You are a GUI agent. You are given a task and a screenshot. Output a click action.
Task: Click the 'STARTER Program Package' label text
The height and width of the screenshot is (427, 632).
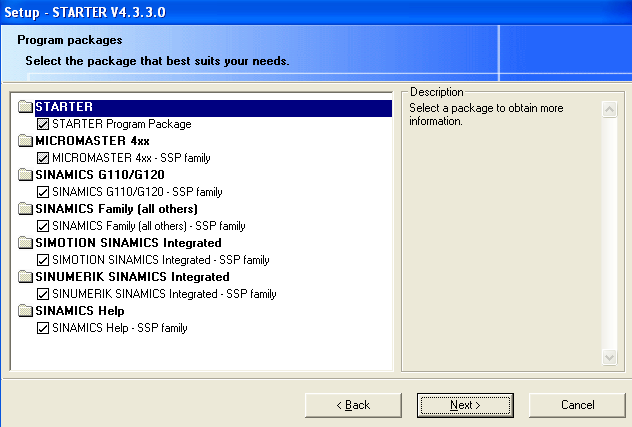click(x=122, y=124)
